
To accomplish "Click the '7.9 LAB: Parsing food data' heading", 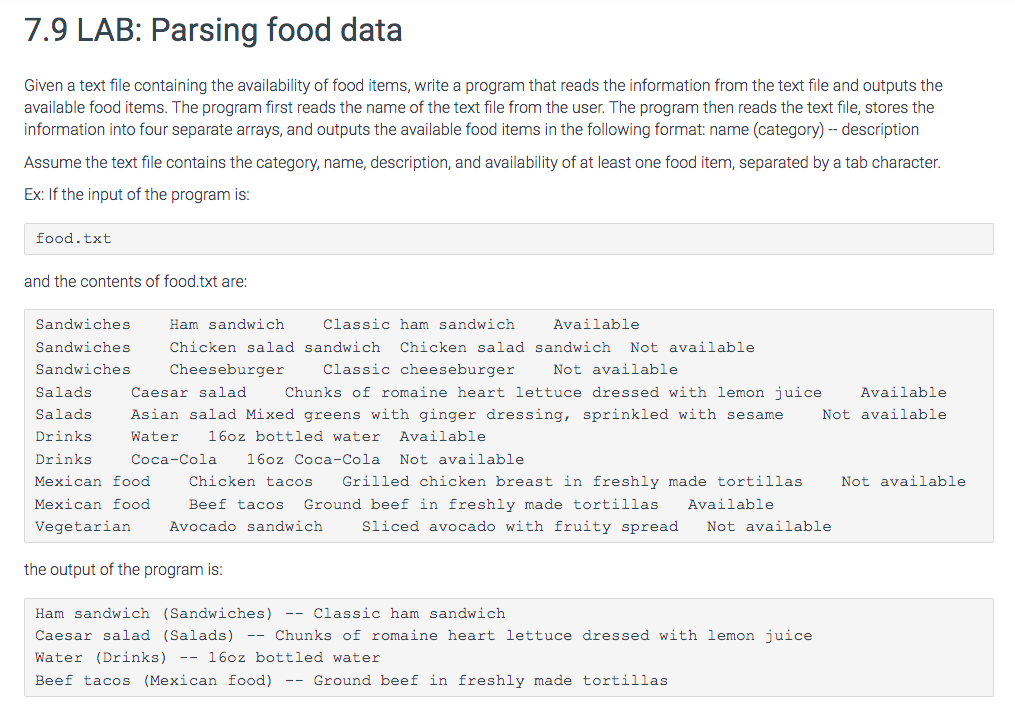I will 213,30.
